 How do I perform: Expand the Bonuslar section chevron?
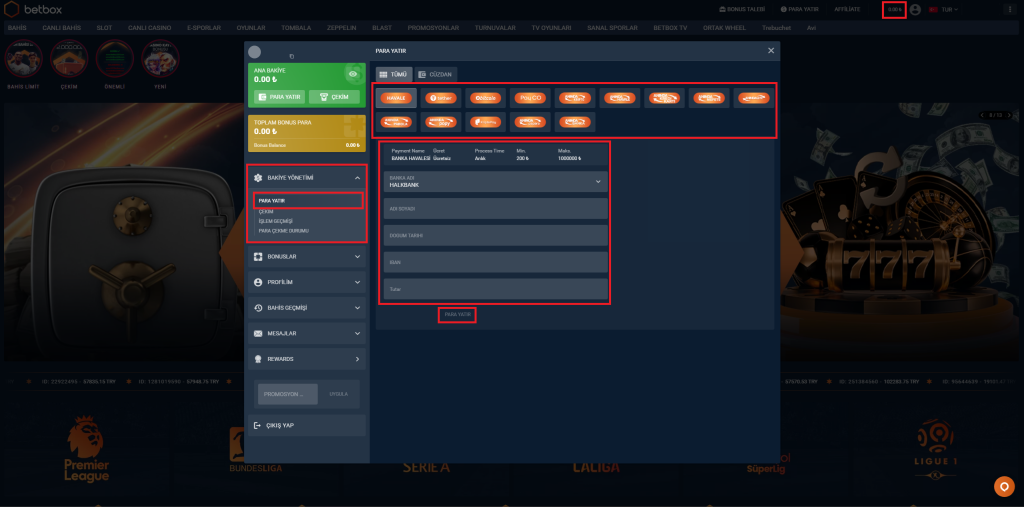(357, 257)
